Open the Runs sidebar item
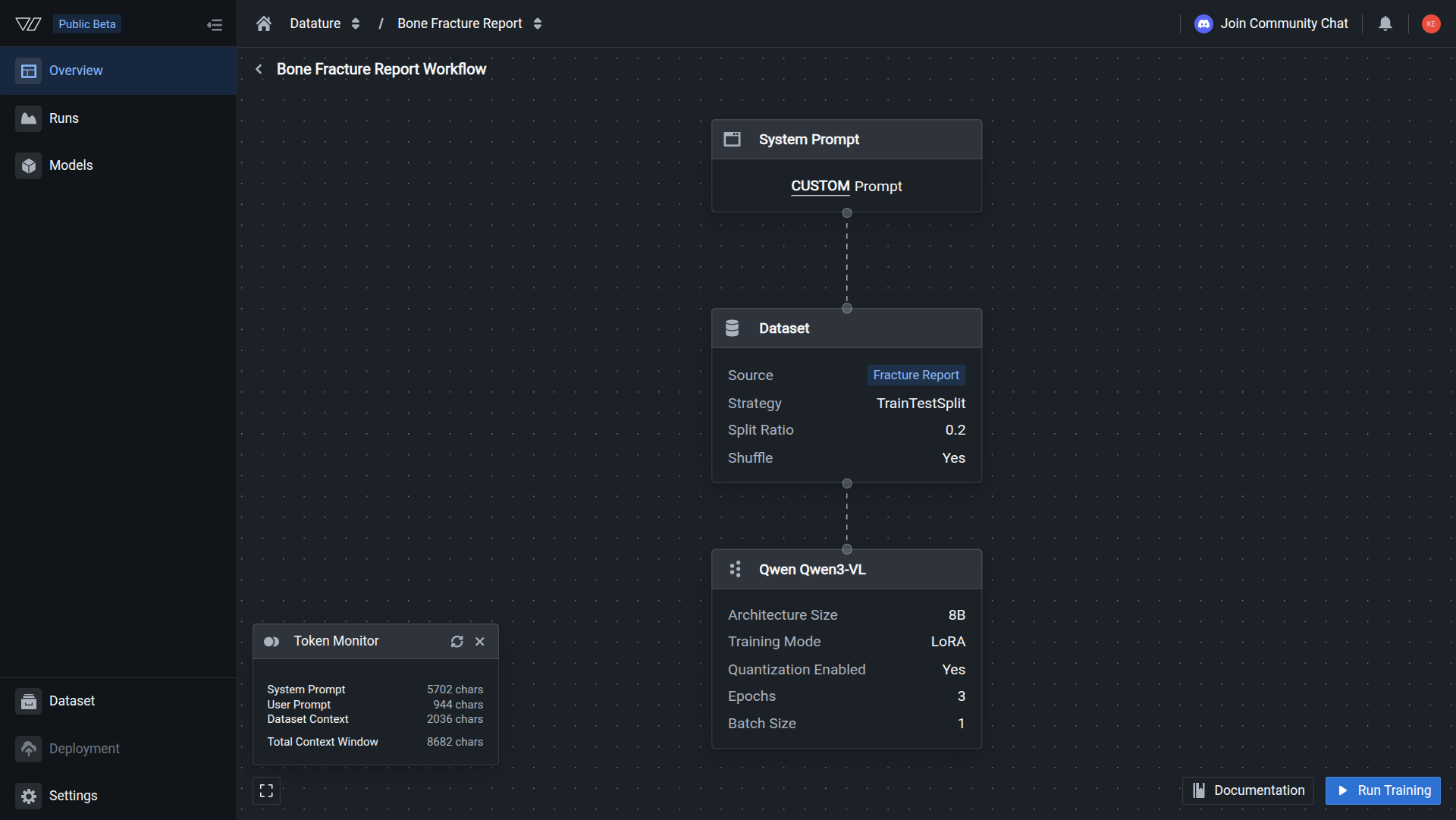 click(x=118, y=118)
